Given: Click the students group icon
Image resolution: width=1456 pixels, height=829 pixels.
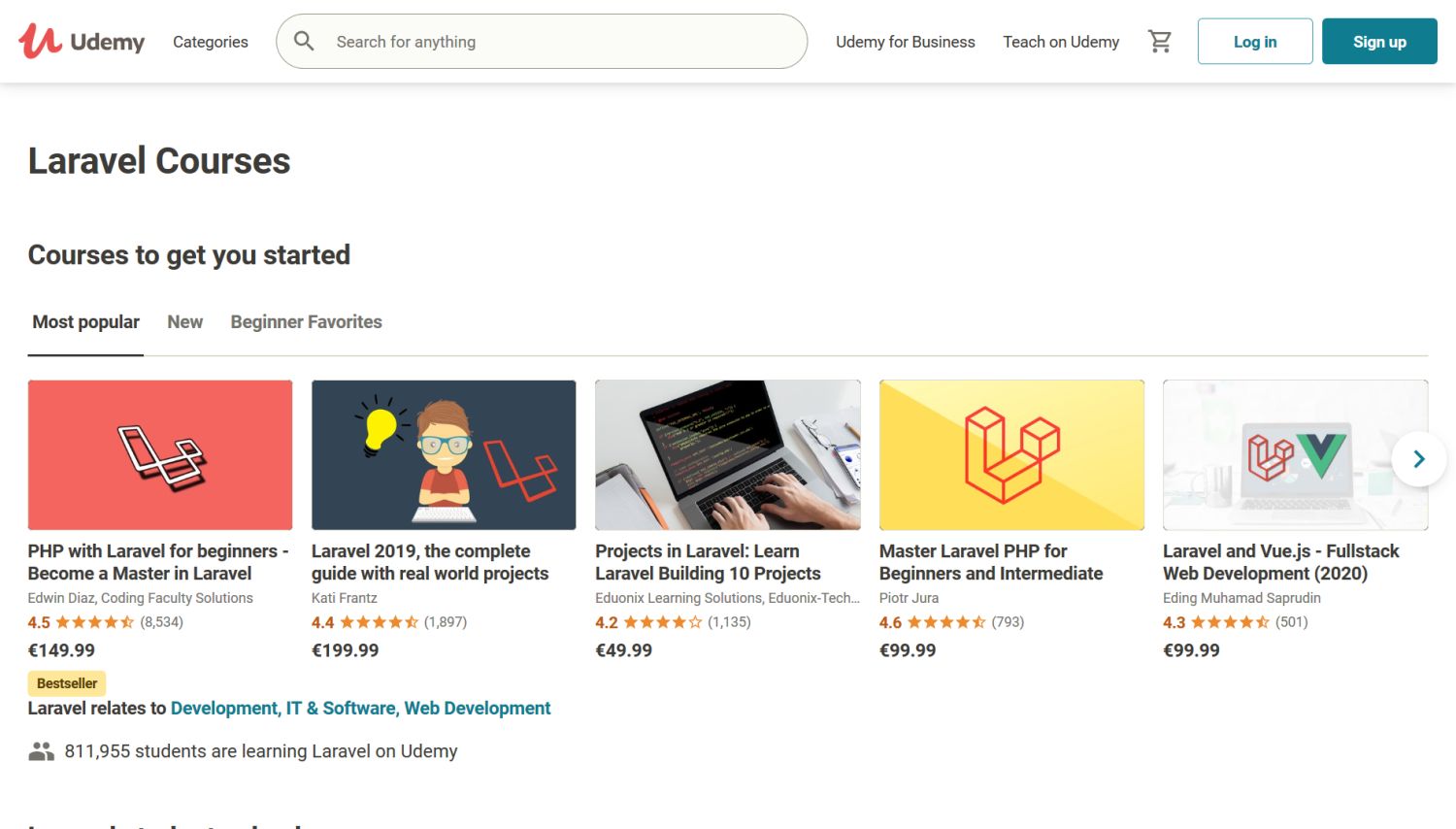Looking at the screenshot, I should tap(41, 751).
